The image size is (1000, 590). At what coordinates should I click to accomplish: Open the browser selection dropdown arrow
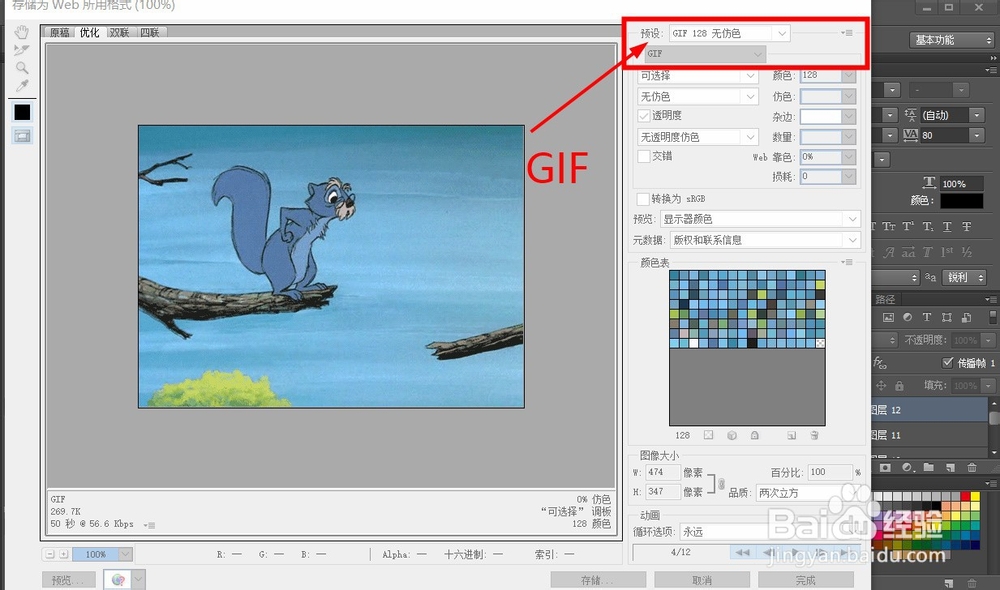click(x=138, y=579)
